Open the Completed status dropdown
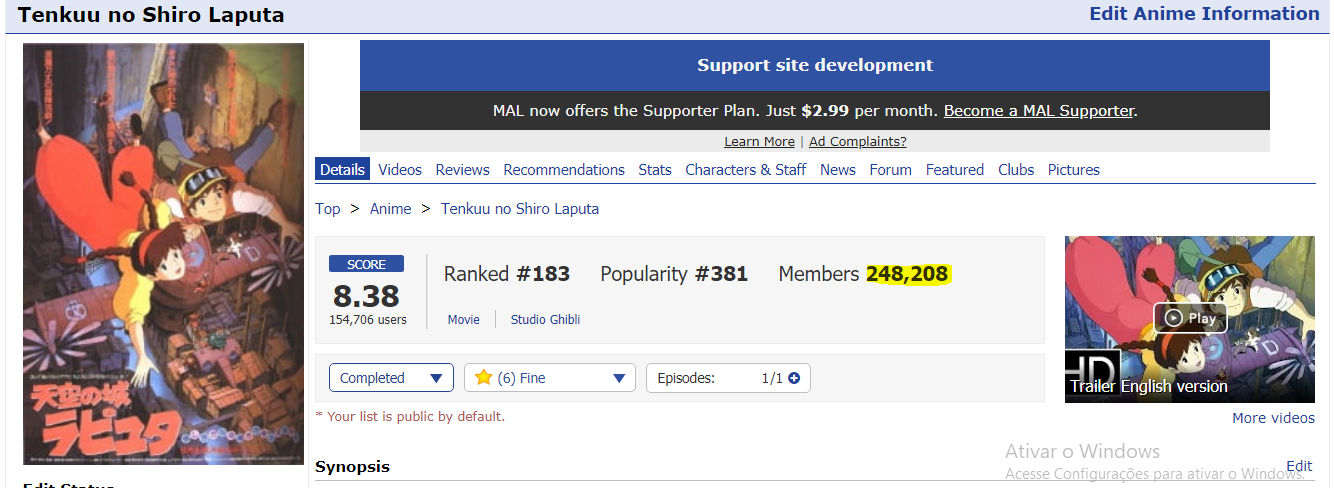 (x=391, y=378)
